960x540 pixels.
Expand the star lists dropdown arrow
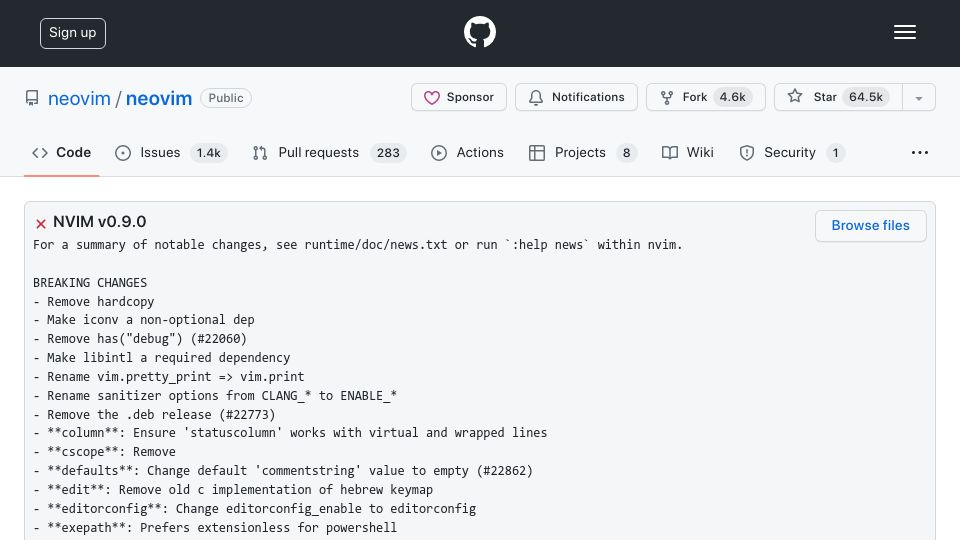(x=918, y=98)
